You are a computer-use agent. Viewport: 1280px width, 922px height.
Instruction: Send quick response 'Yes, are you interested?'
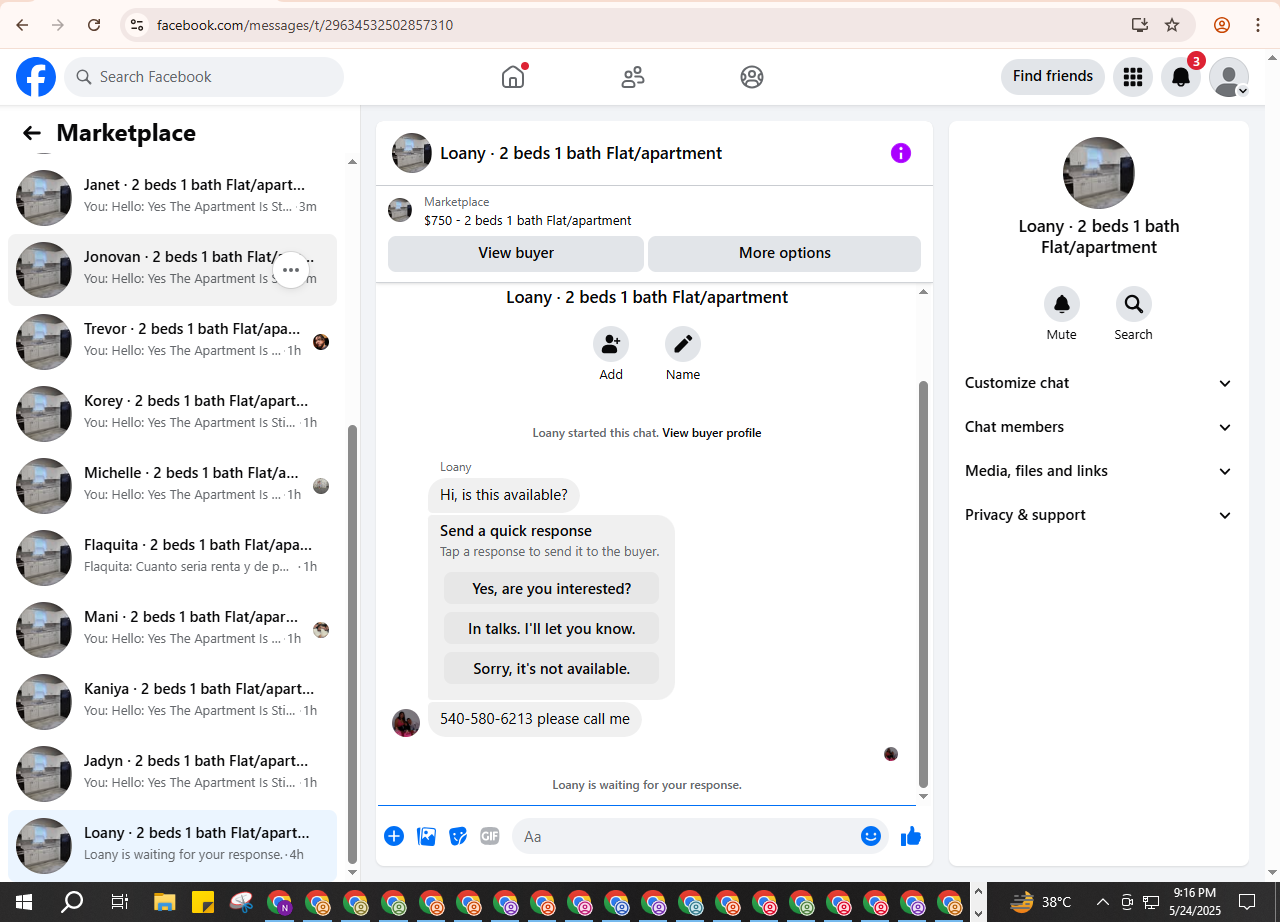coord(552,589)
